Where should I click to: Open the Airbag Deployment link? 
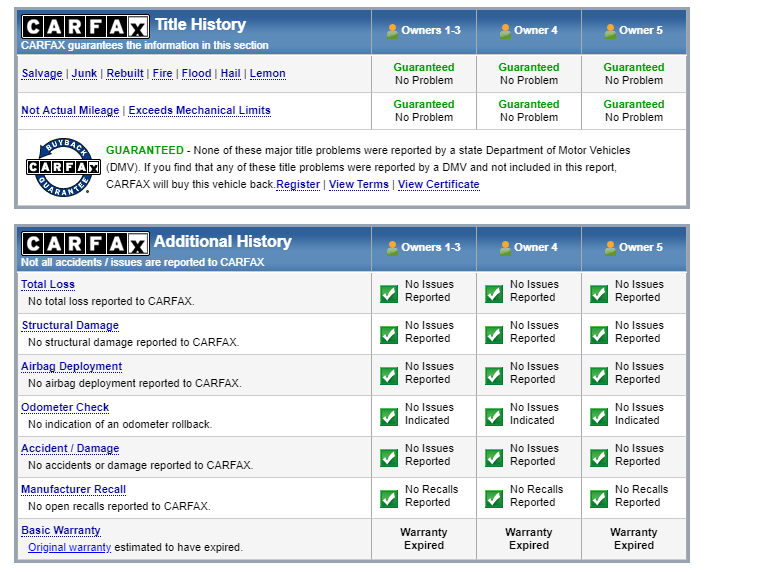tap(72, 366)
